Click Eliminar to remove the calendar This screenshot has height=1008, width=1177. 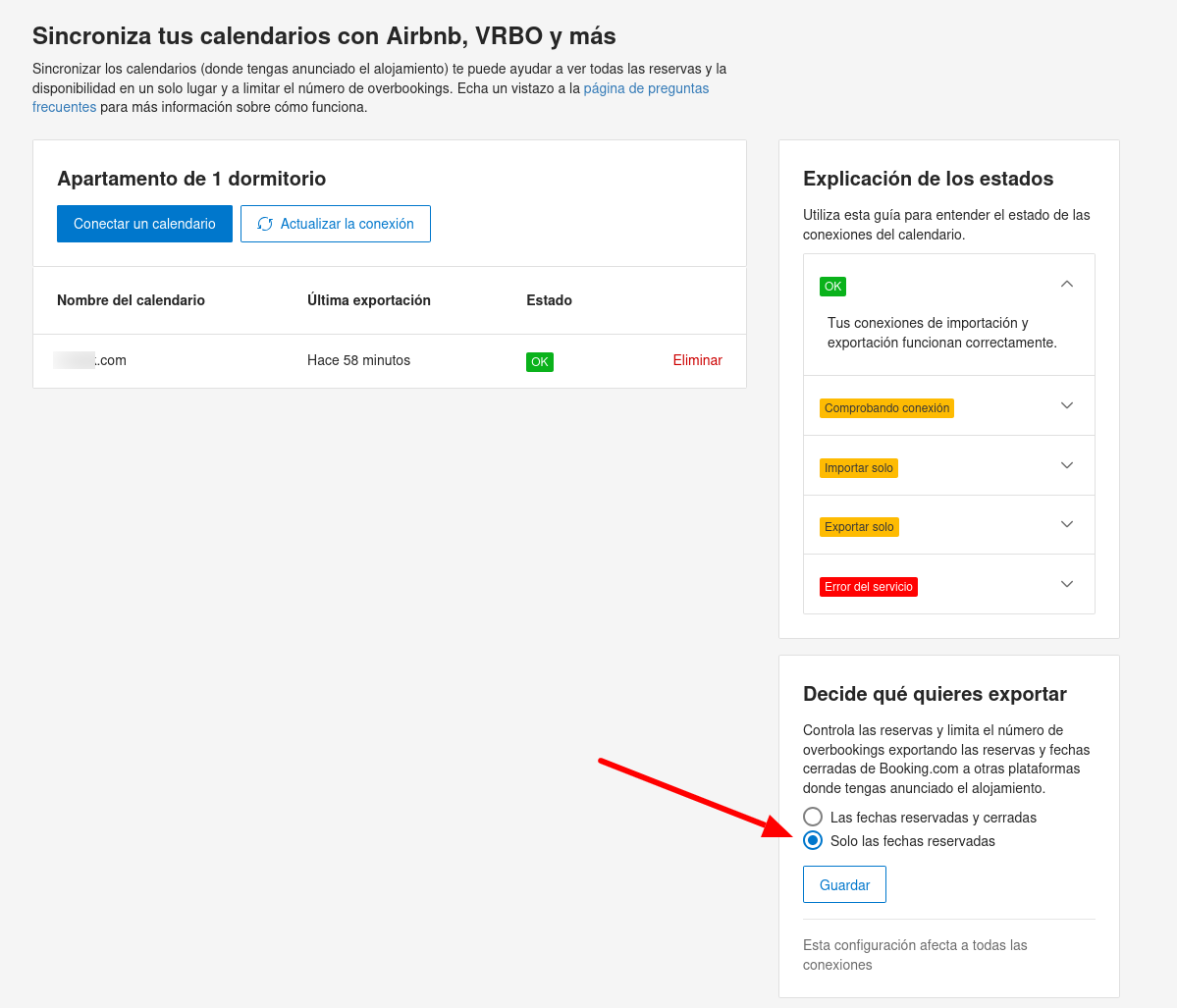pos(697,360)
